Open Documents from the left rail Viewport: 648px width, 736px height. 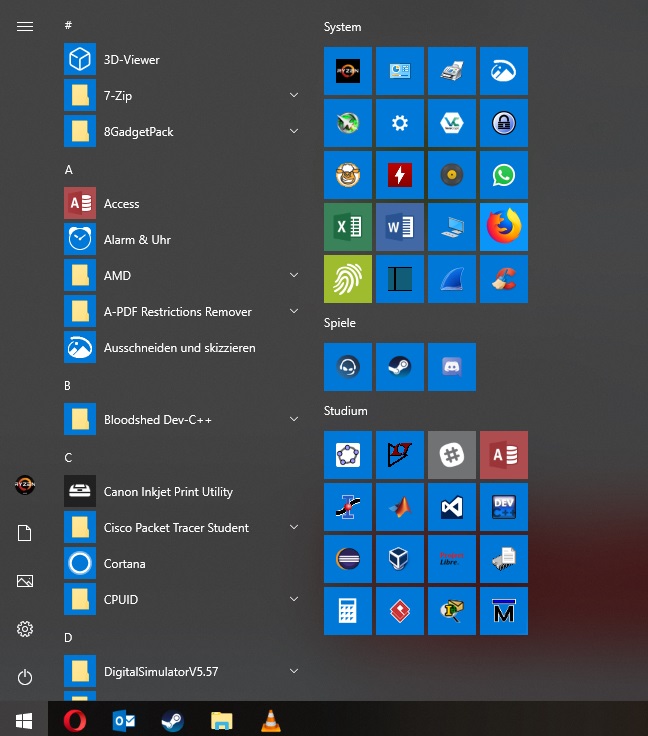[x=25, y=533]
